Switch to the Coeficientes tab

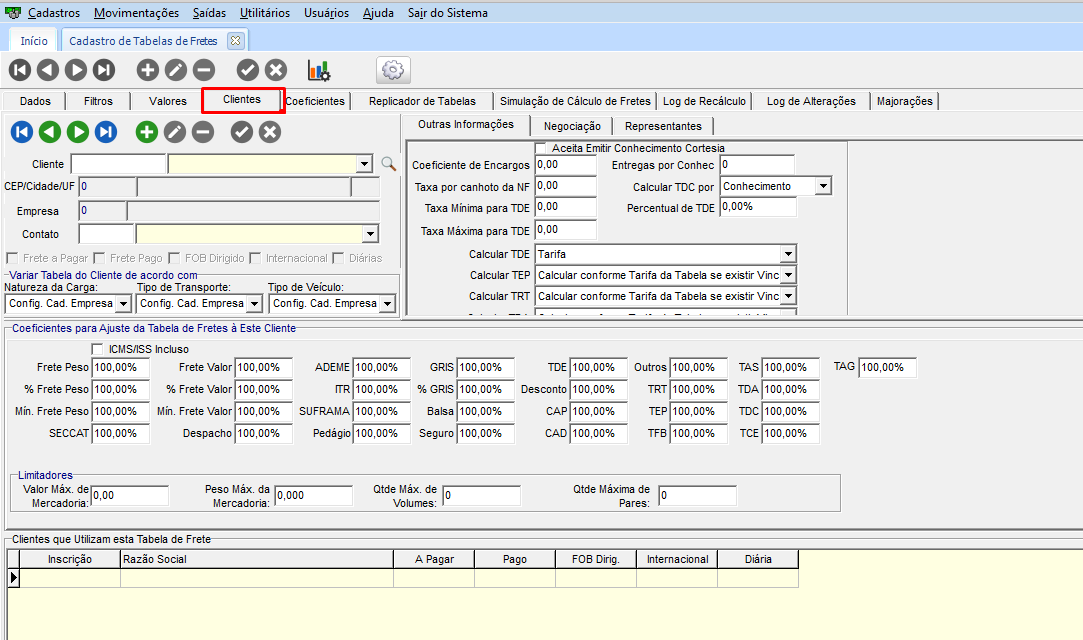click(x=315, y=101)
